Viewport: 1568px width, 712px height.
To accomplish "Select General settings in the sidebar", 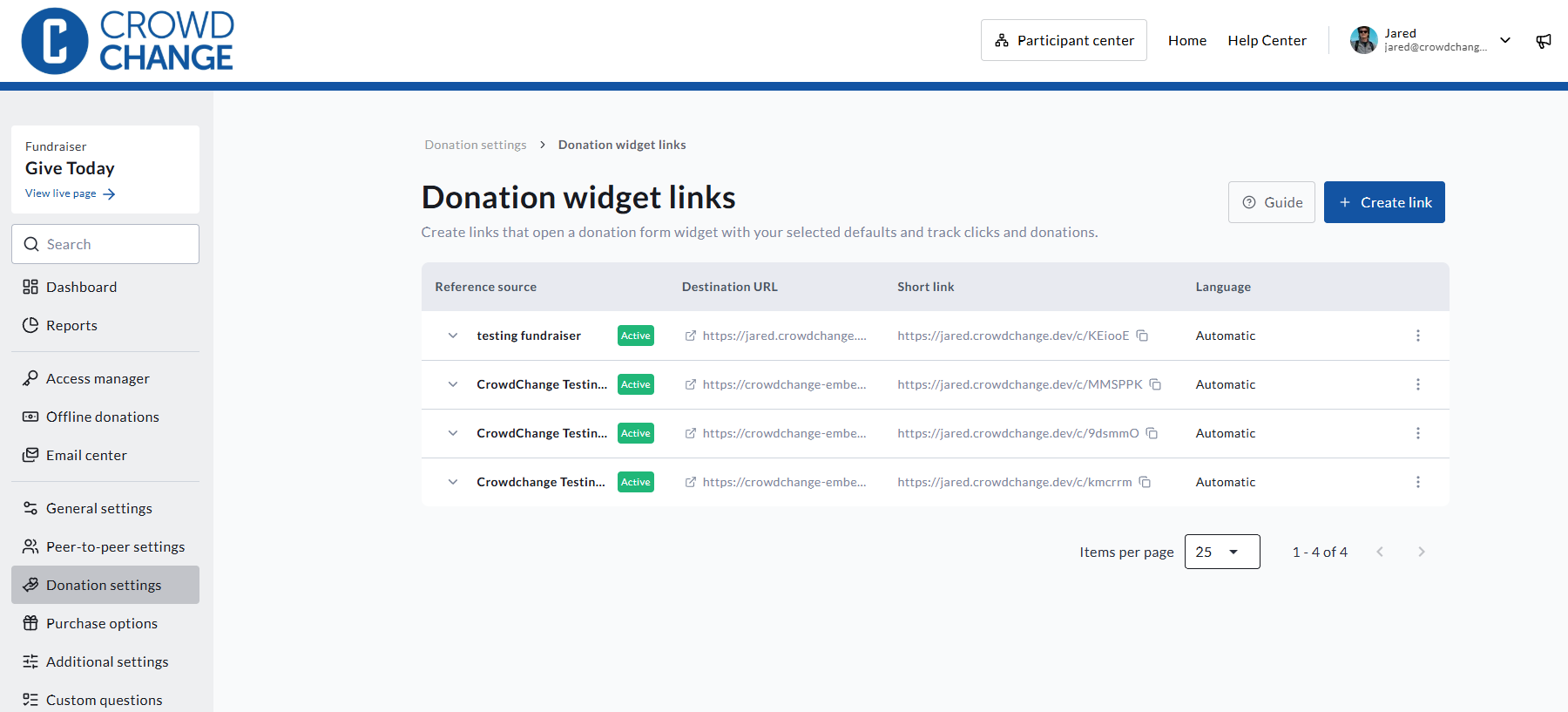I will (105, 508).
